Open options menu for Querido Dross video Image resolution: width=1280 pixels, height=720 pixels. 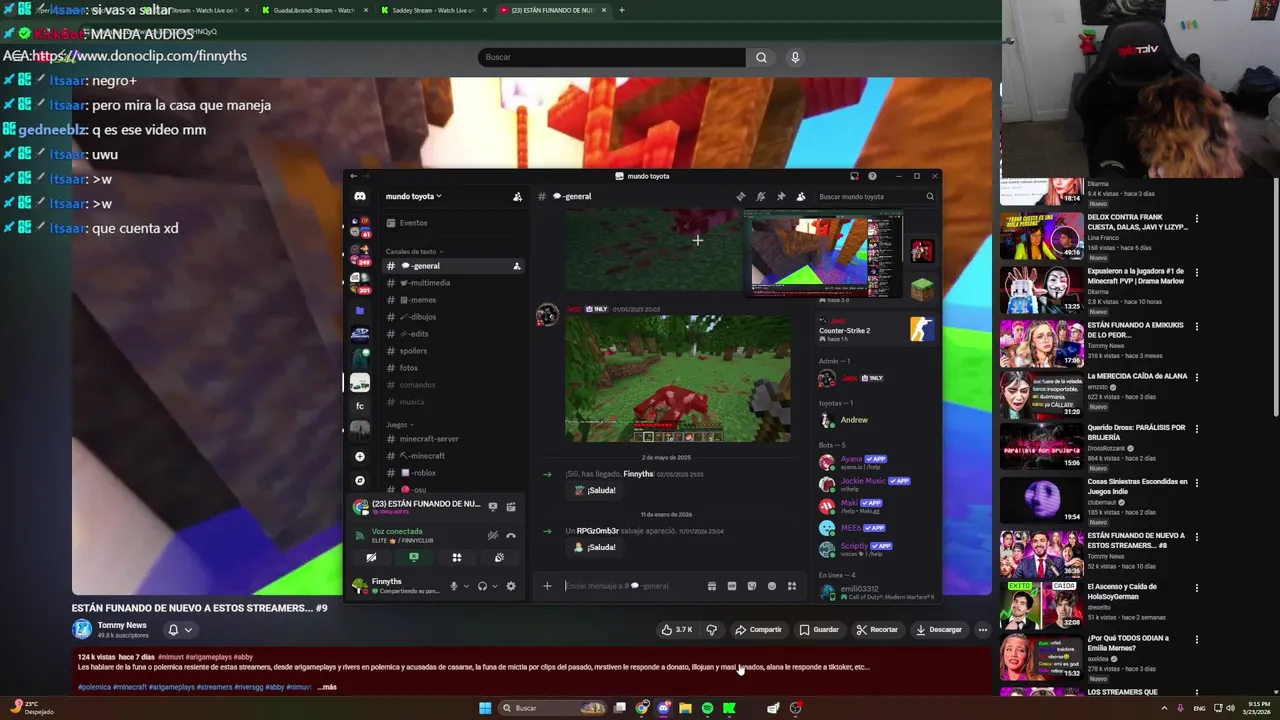pos(1197,428)
